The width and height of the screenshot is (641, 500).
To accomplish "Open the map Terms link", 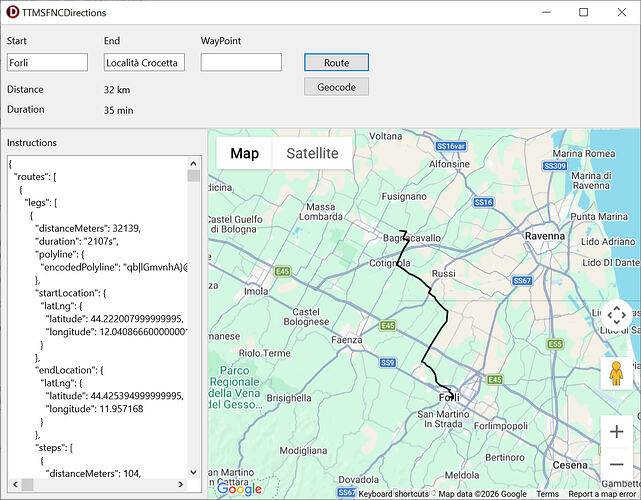I will [x=547, y=494].
